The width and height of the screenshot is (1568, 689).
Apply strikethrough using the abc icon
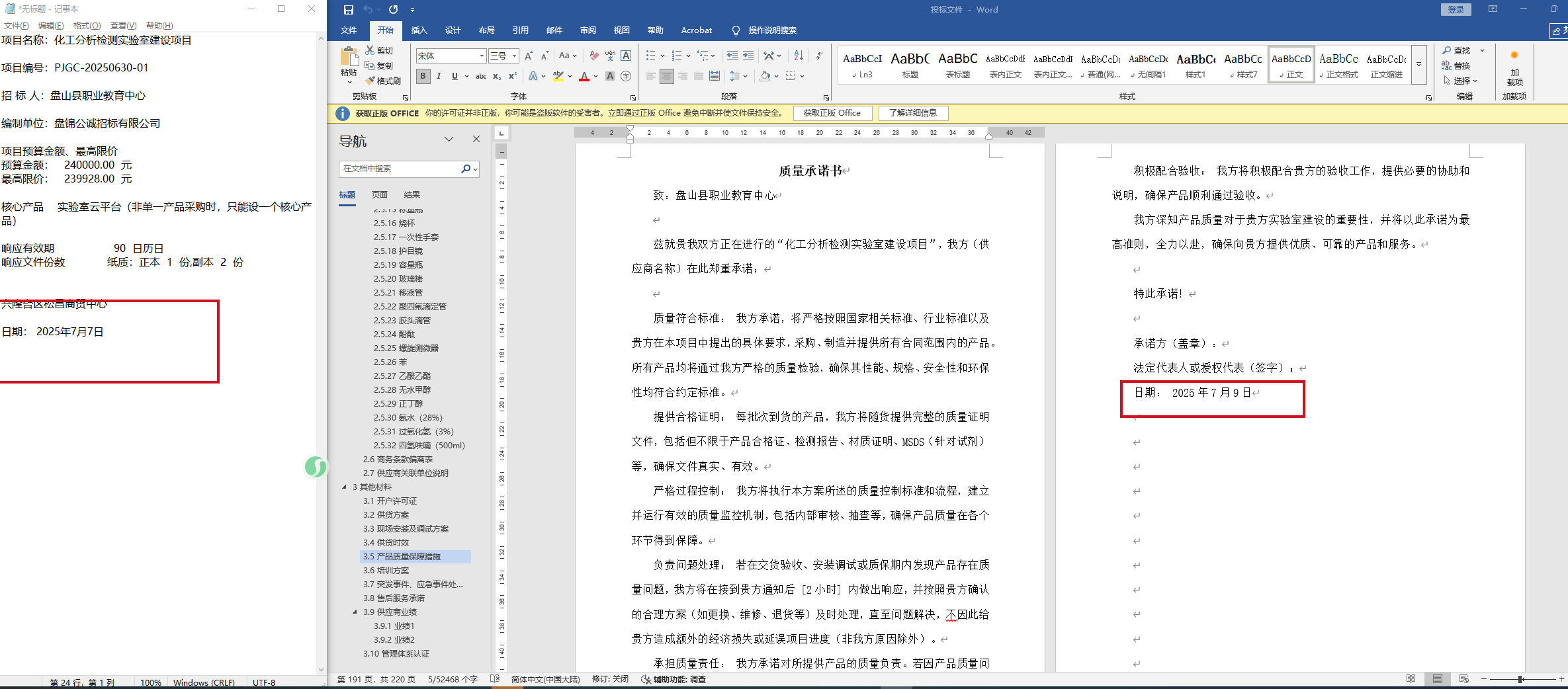(481, 77)
